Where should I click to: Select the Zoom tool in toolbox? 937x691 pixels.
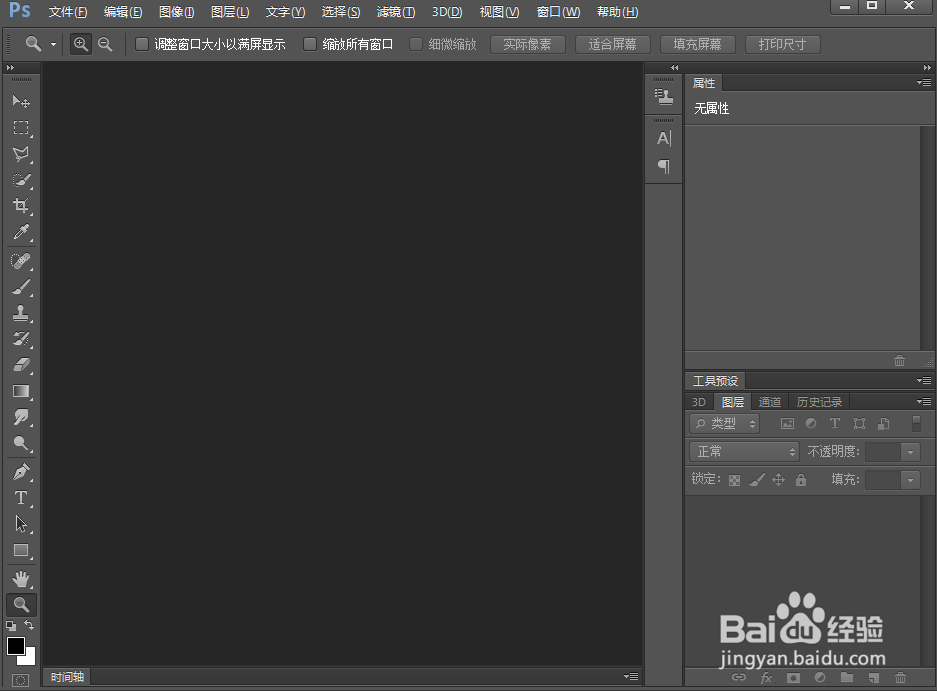(x=21, y=605)
